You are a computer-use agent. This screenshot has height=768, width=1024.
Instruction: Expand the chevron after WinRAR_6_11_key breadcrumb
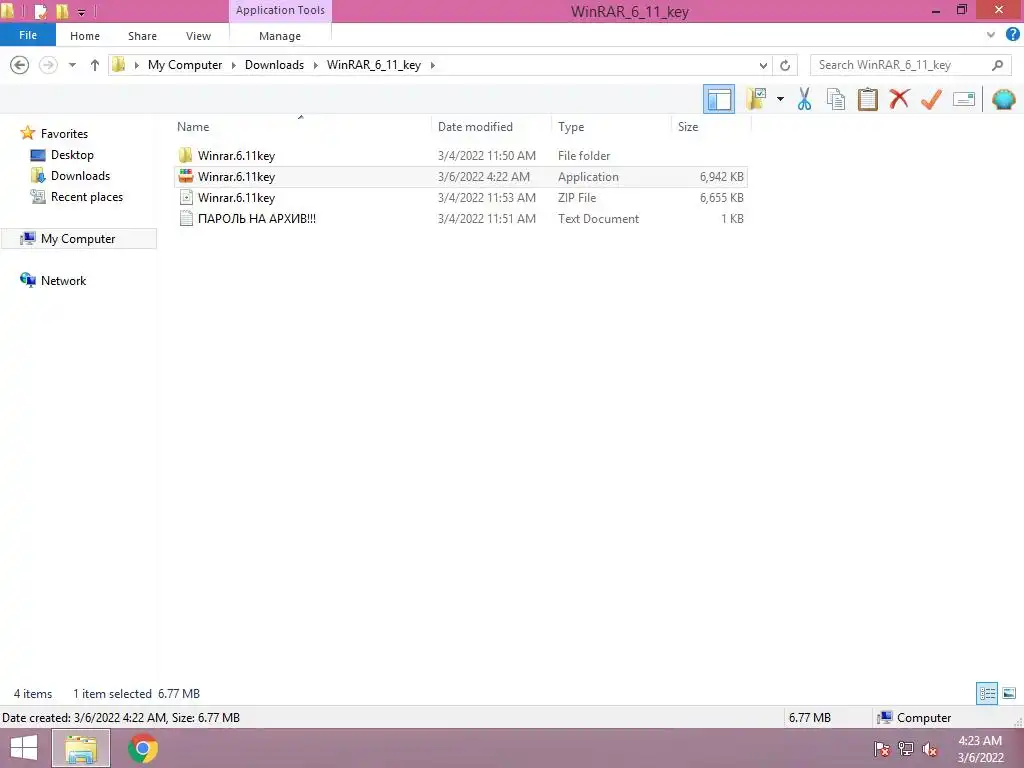[432, 65]
